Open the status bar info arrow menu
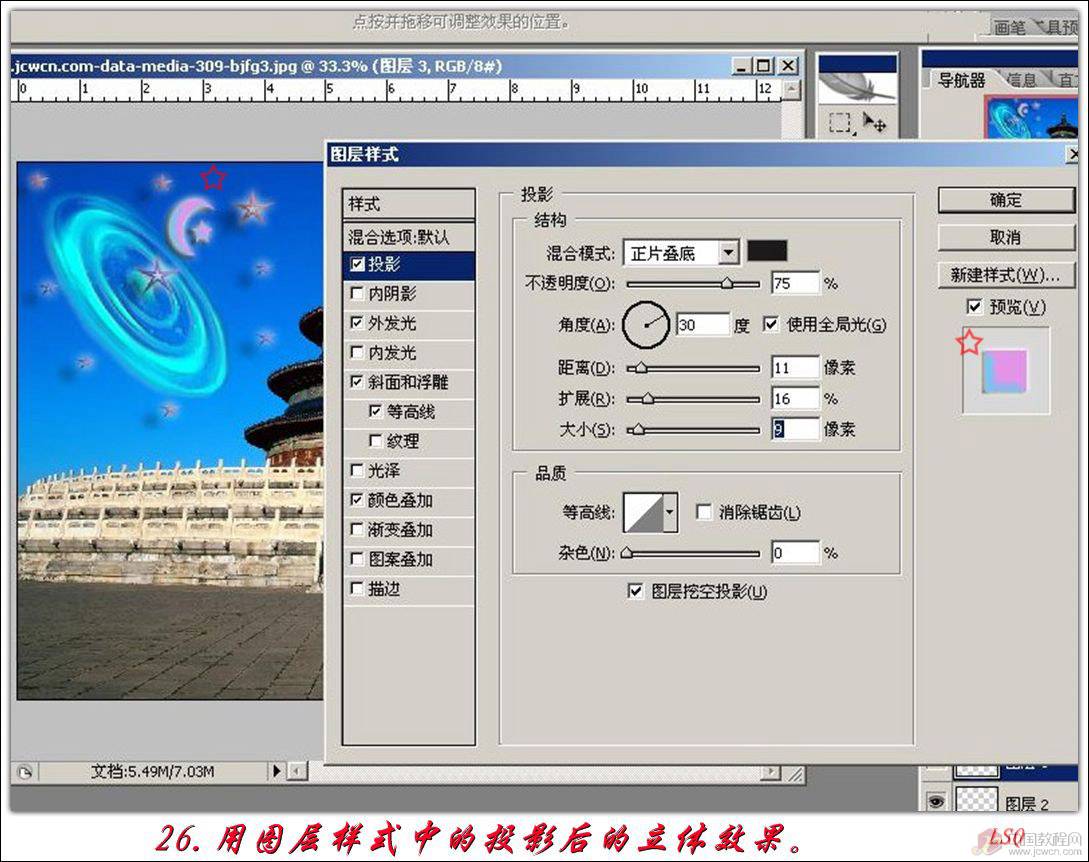Screen dimensions: 1089x862 (276, 771)
